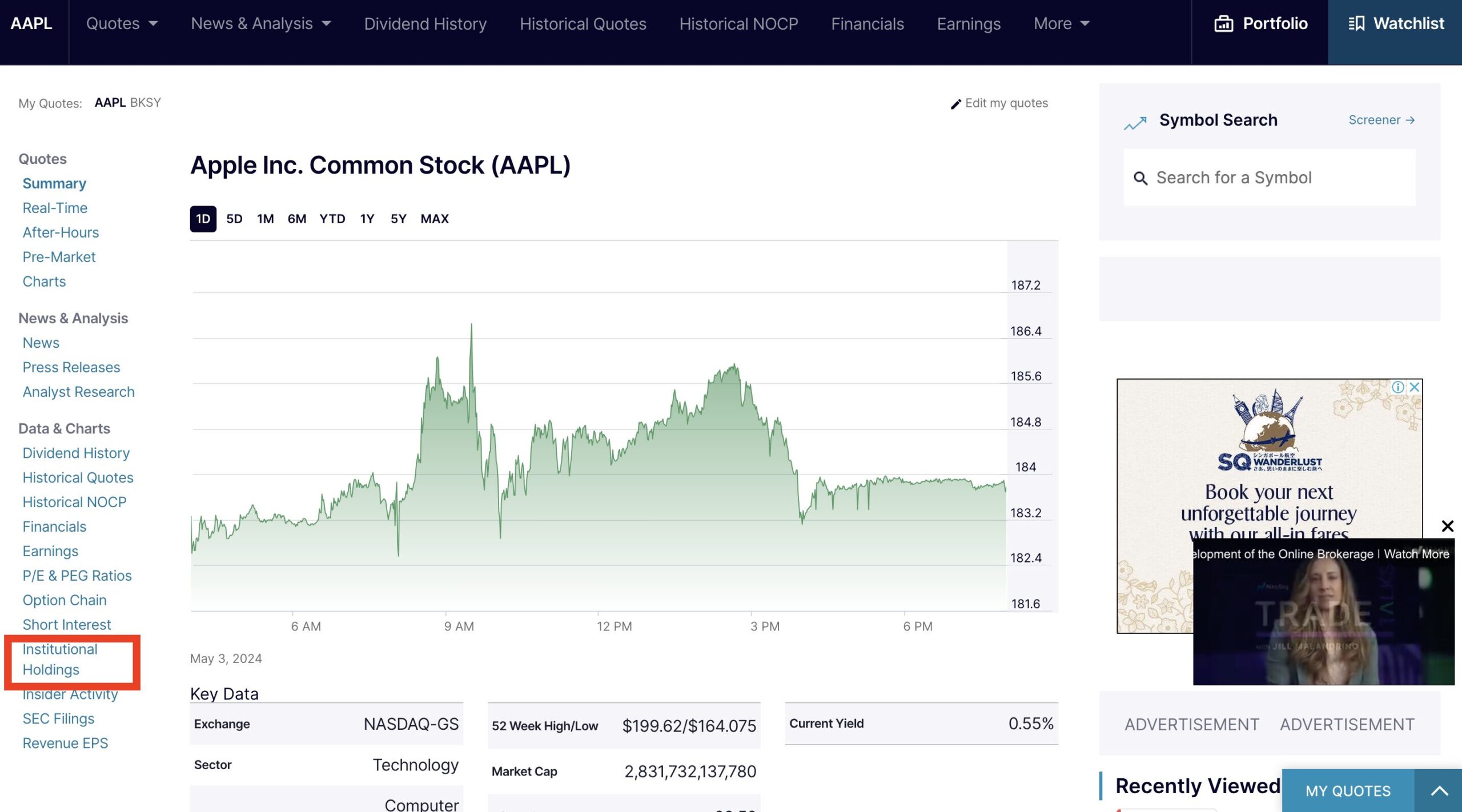
Task: Open the Pre-Market sidebar link
Action: (59, 257)
